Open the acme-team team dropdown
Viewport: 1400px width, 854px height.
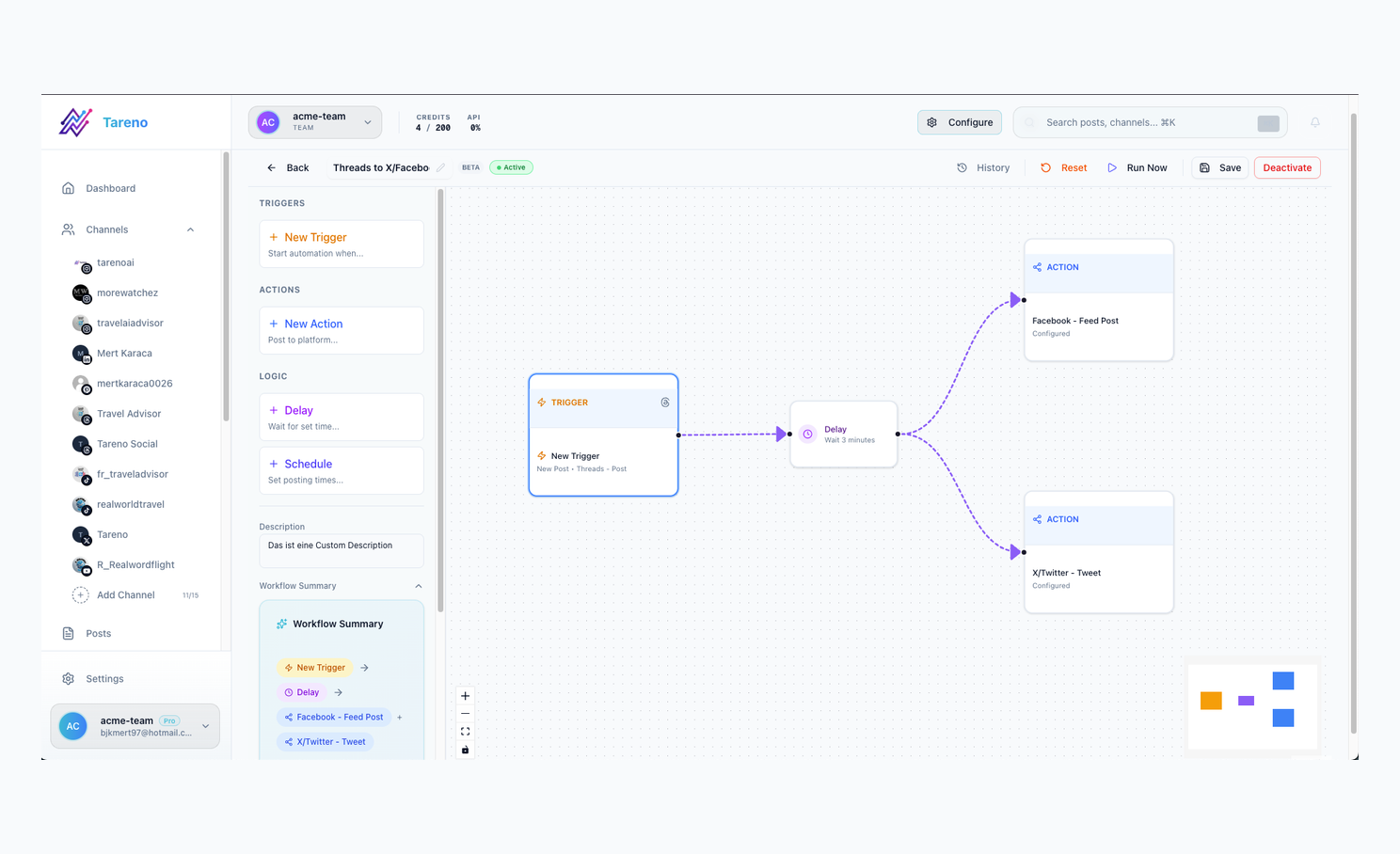pyautogui.click(x=315, y=122)
